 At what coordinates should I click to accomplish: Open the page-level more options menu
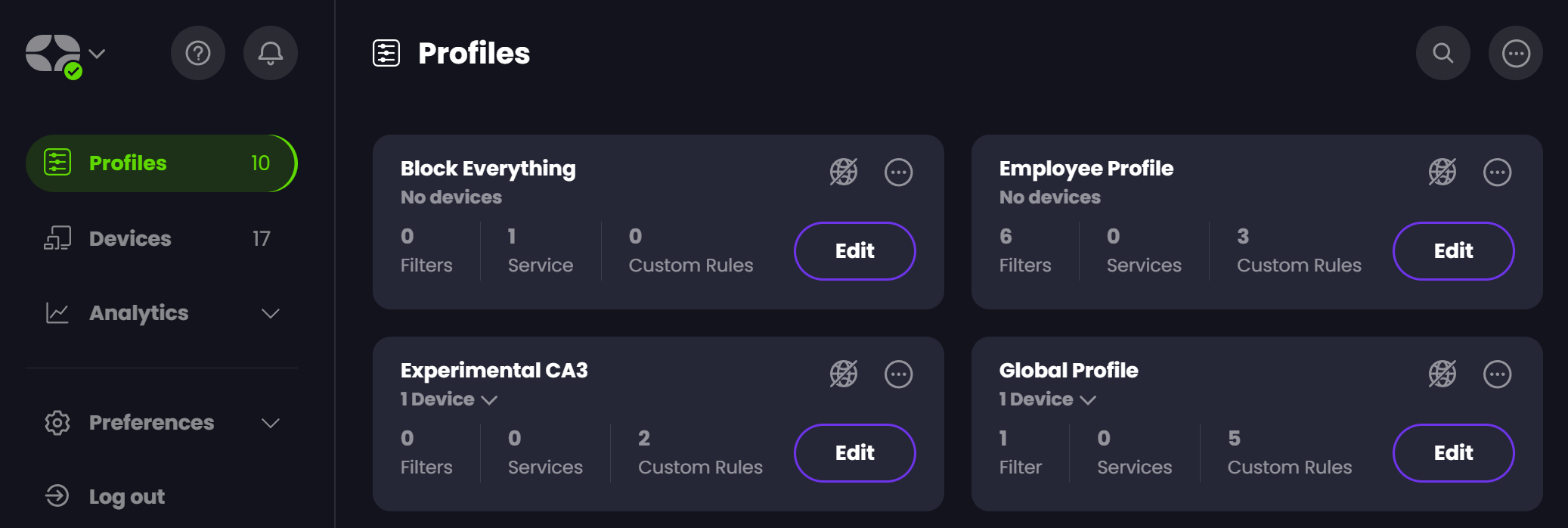pos(1515,53)
